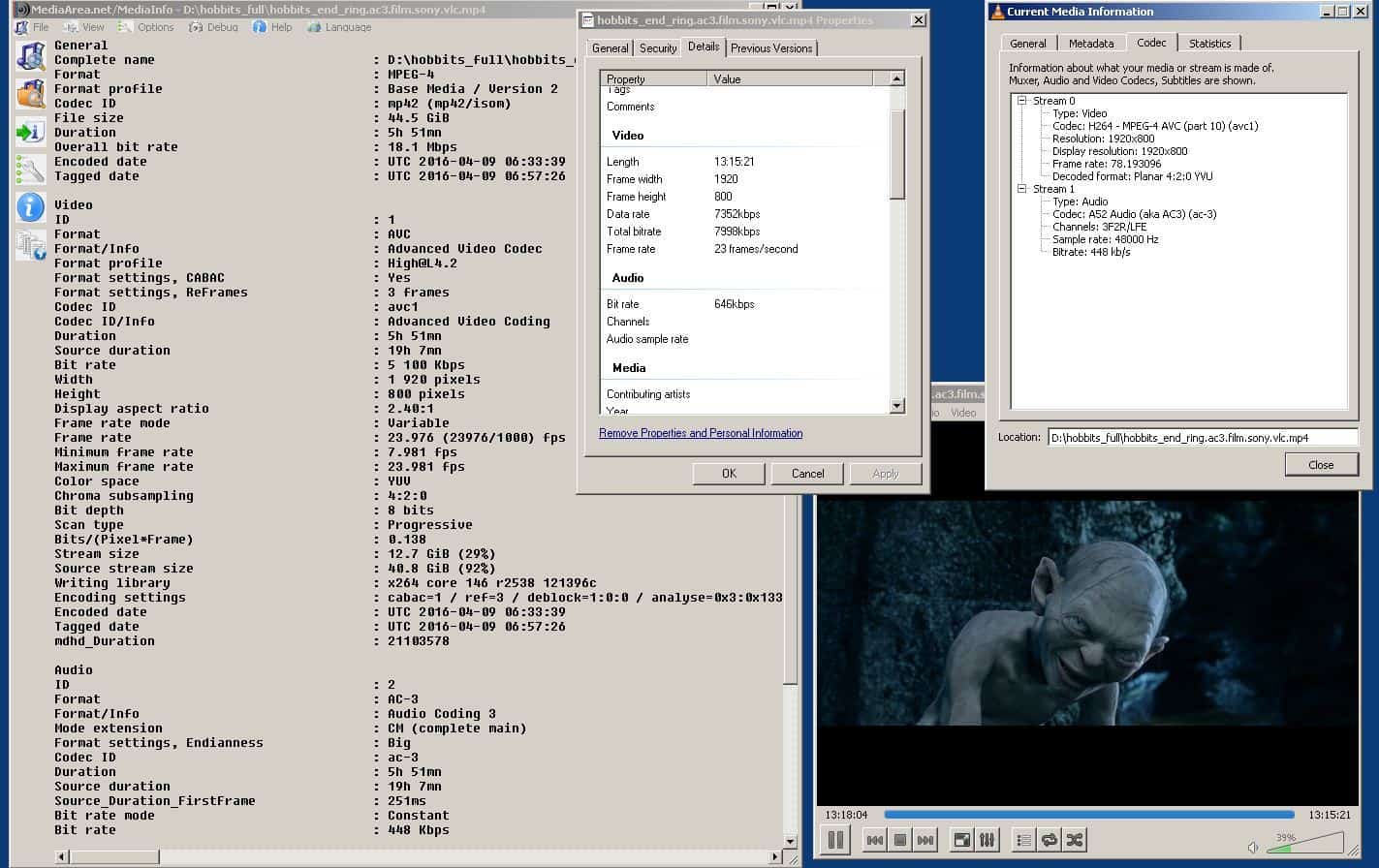Image resolution: width=1379 pixels, height=868 pixels.
Task: Click the VLC playback seek bar
Action: click(x=1088, y=815)
